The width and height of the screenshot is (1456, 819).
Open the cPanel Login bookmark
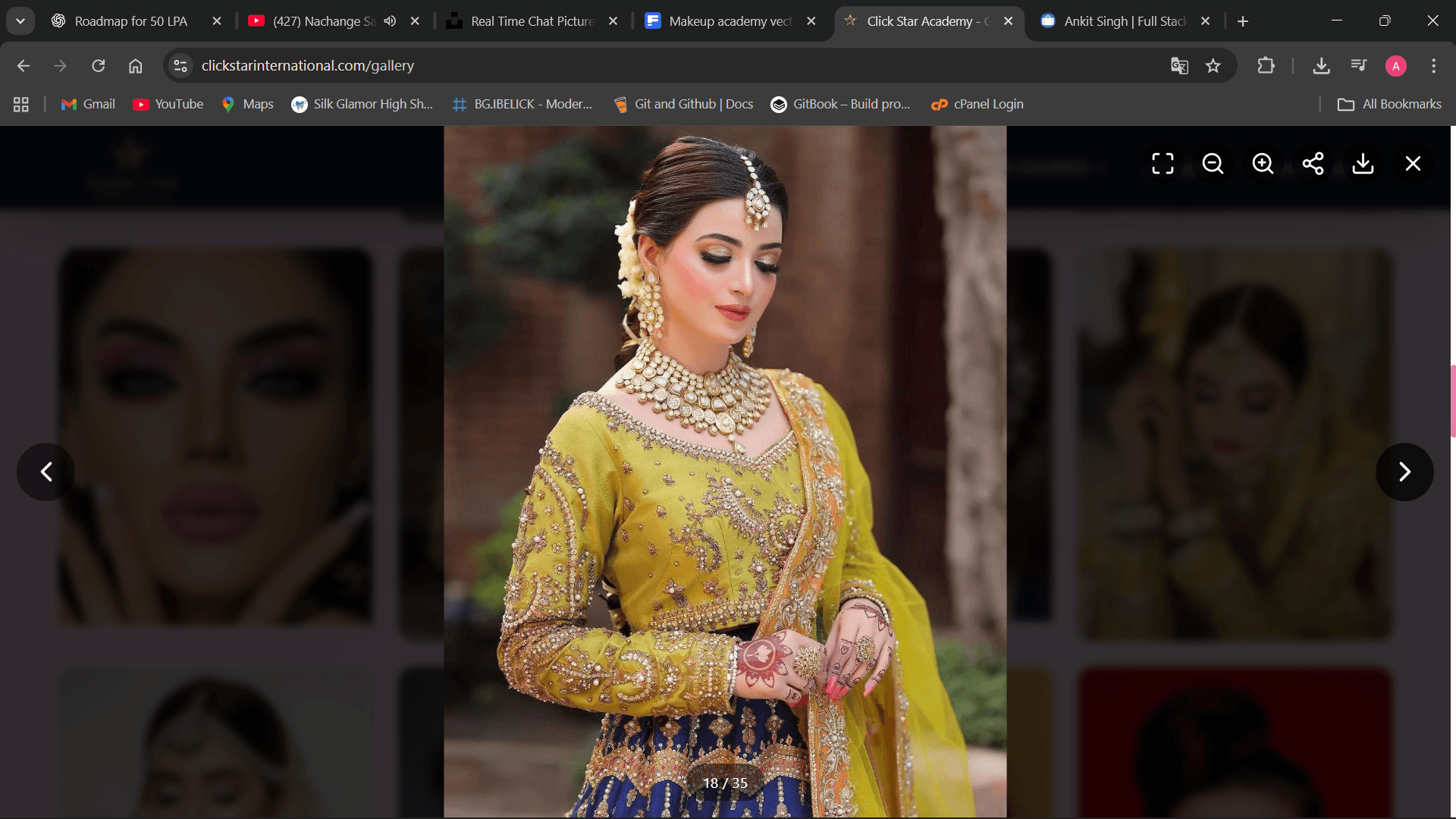pos(977,105)
